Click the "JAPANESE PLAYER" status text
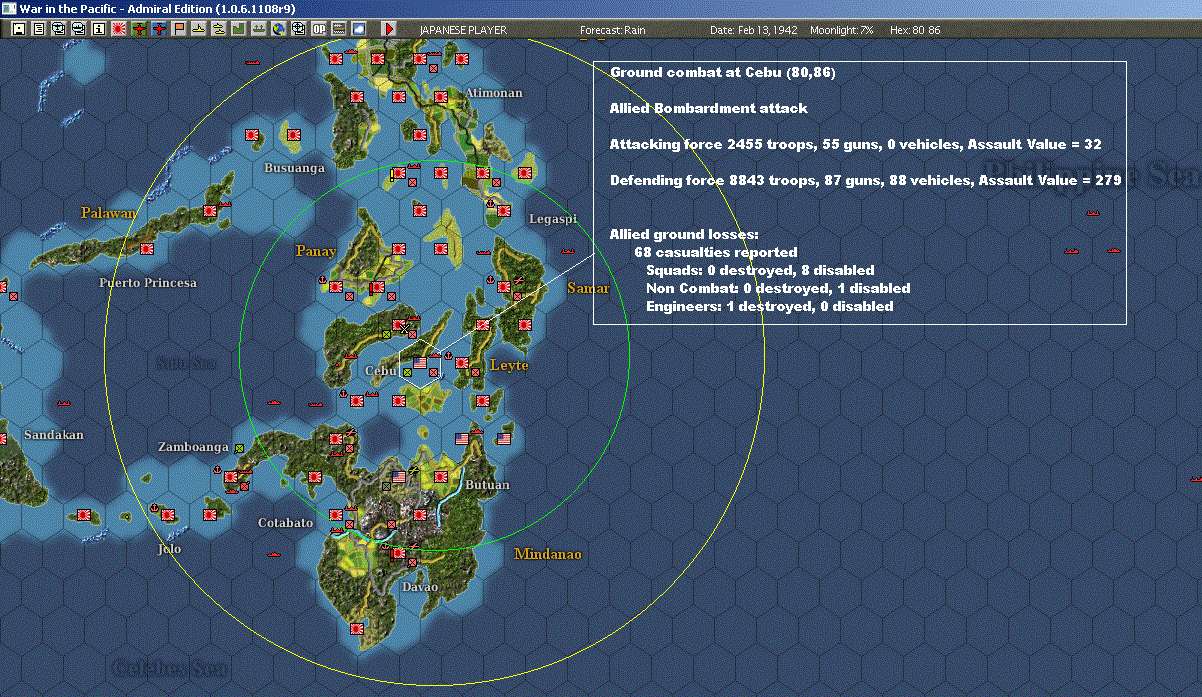Image resolution: width=1202 pixels, height=697 pixels. click(x=463, y=30)
